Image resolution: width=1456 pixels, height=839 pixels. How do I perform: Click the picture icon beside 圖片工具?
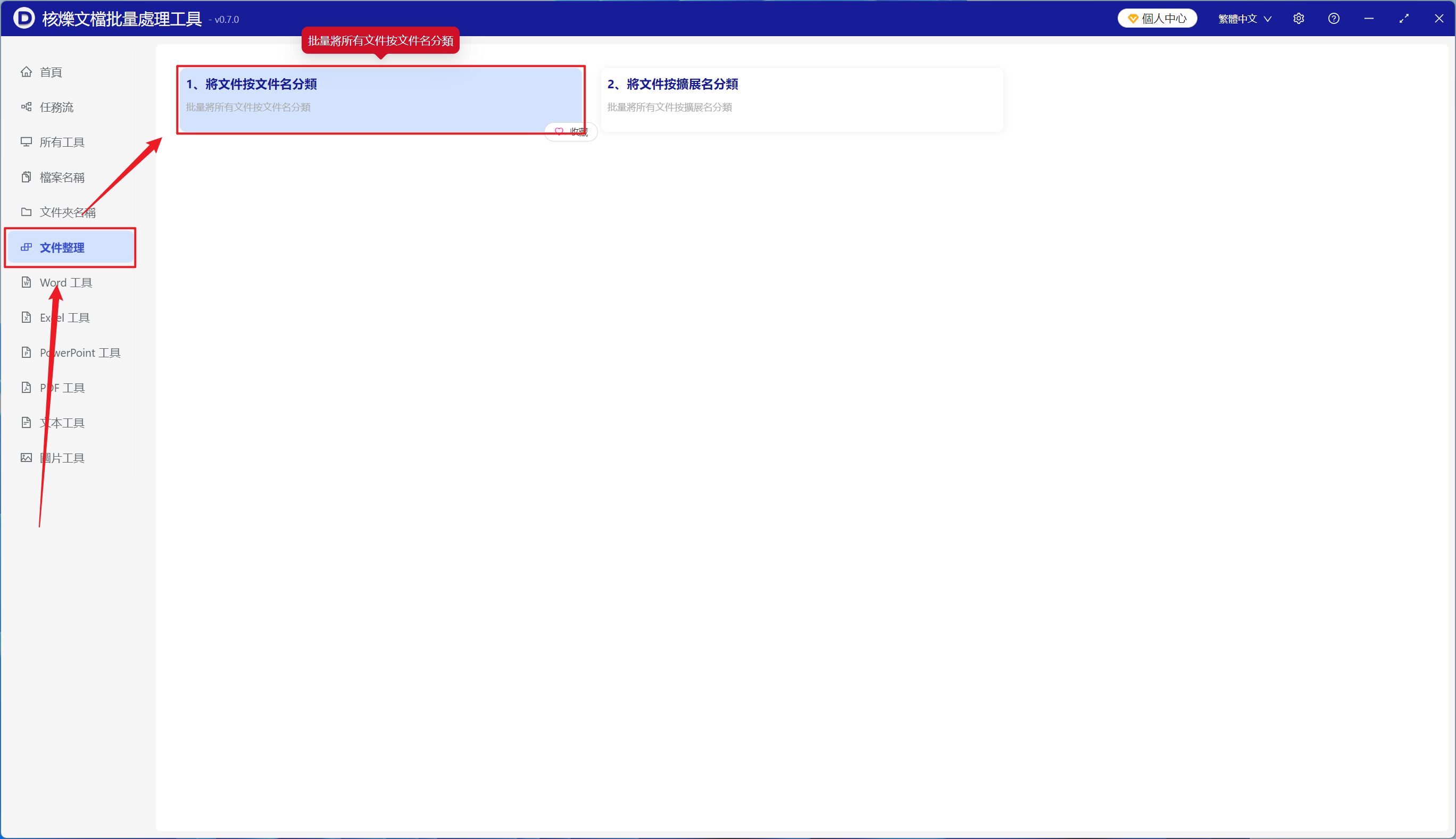pyautogui.click(x=26, y=458)
